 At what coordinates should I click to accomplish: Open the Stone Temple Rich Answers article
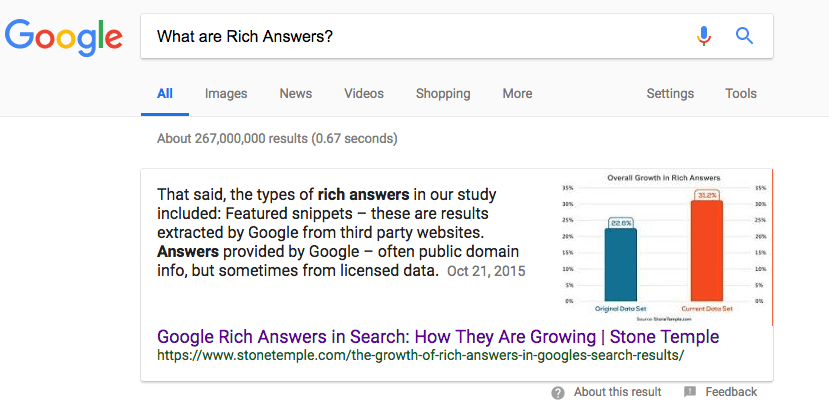pos(438,336)
